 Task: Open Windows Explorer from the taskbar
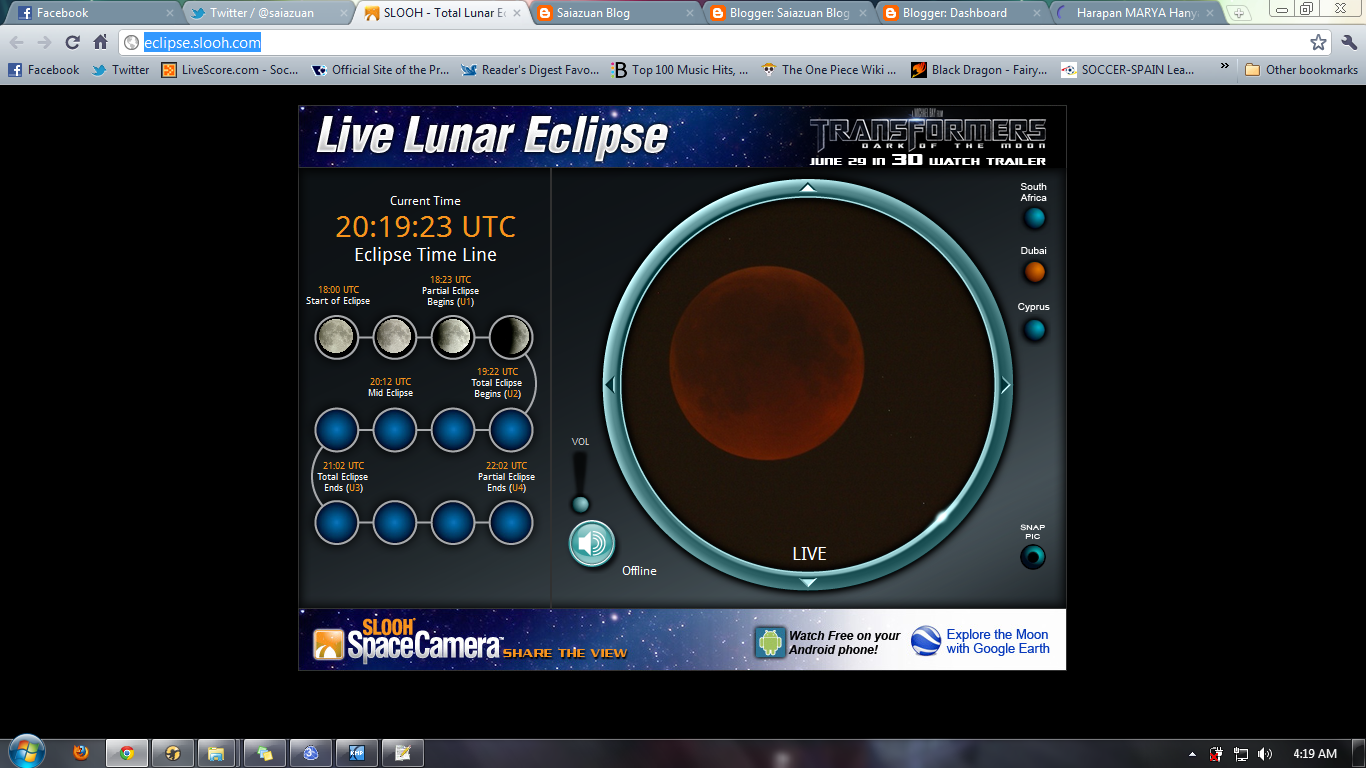[x=216, y=753]
